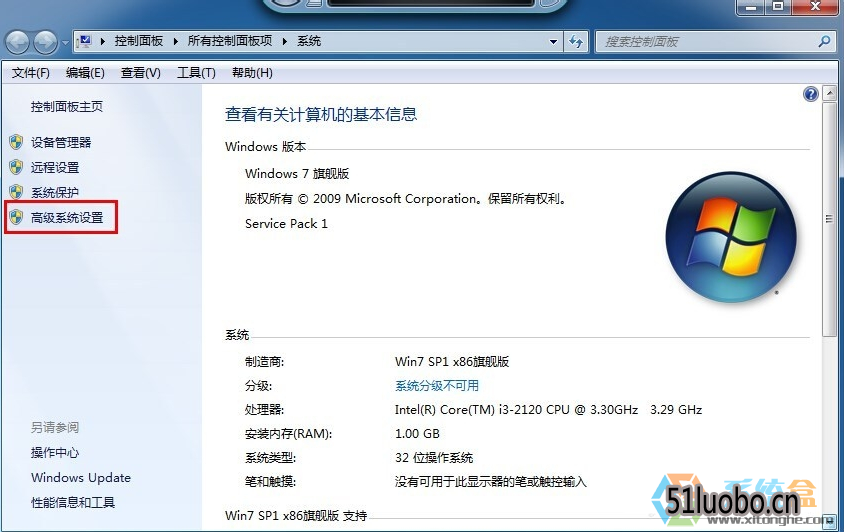844x532 pixels.
Task: Expand the arrow before 控制面板 breadcrumb
Action: coord(102,41)
